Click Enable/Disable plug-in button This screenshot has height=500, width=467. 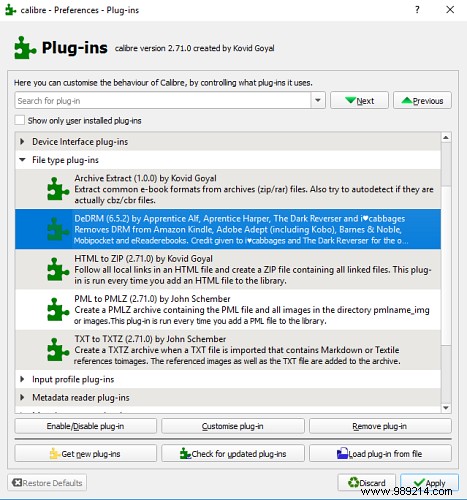coord(86,426)
